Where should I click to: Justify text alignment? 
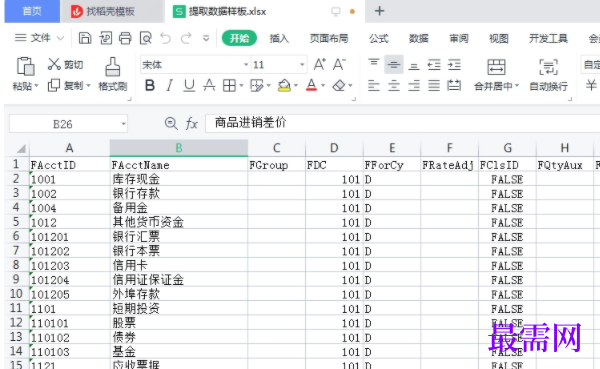(434, 85)
